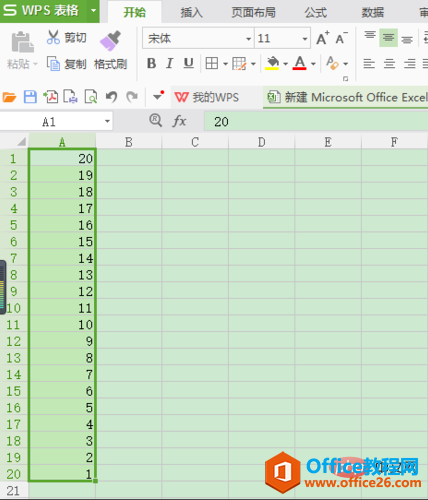Click the borders icon
Image resolution: width=428 pixels, height=500 pixels.
pos(212,63)
